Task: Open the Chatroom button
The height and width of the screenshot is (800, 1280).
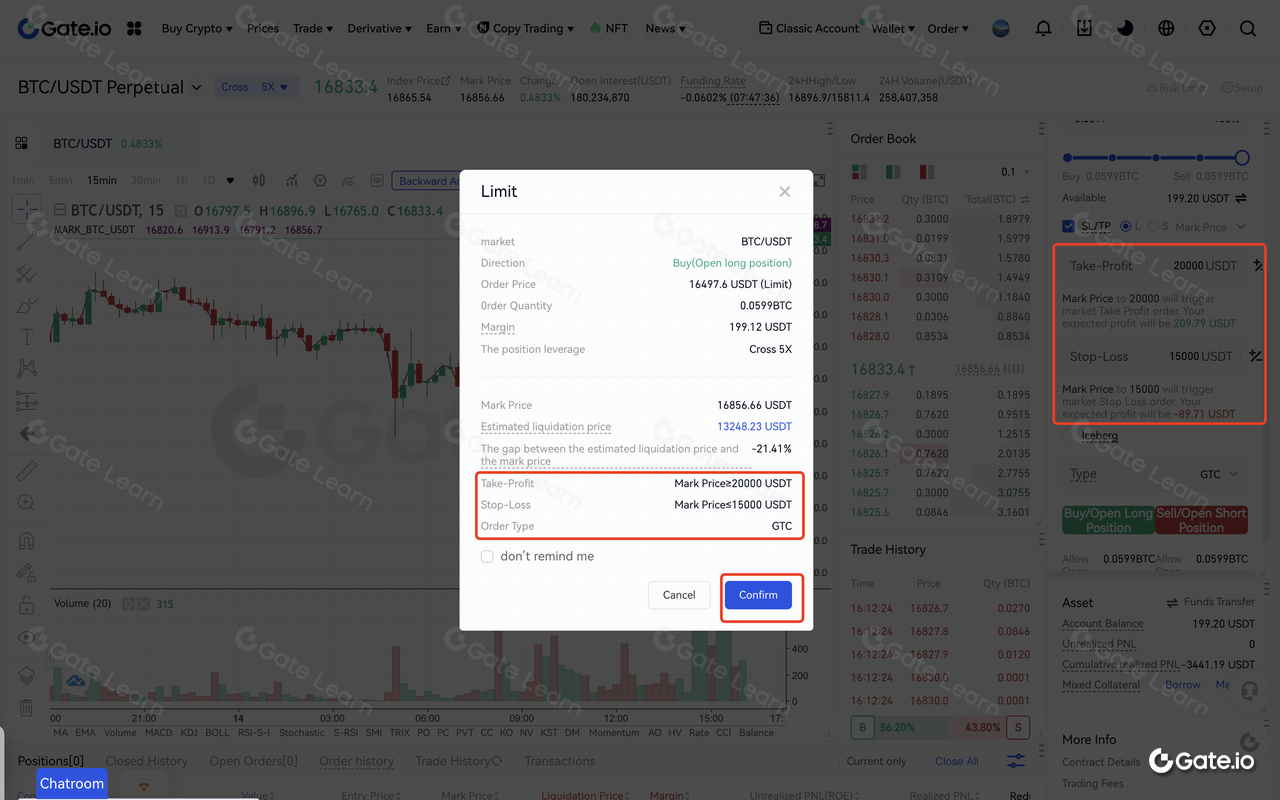Action: click(x=72, y=783)
